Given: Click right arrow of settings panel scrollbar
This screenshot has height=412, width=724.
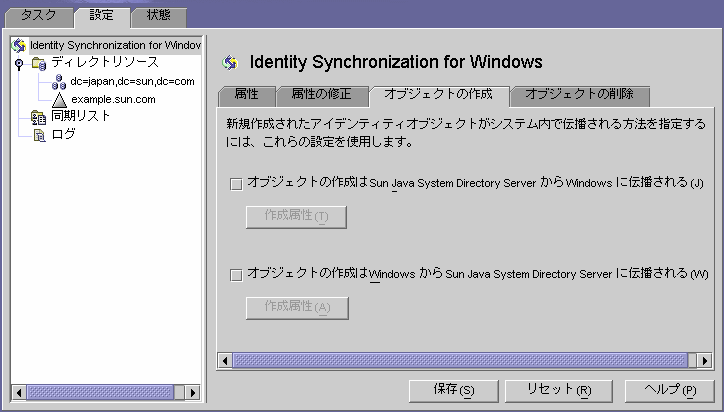Looking at the screenshot, I should point(704,360).
